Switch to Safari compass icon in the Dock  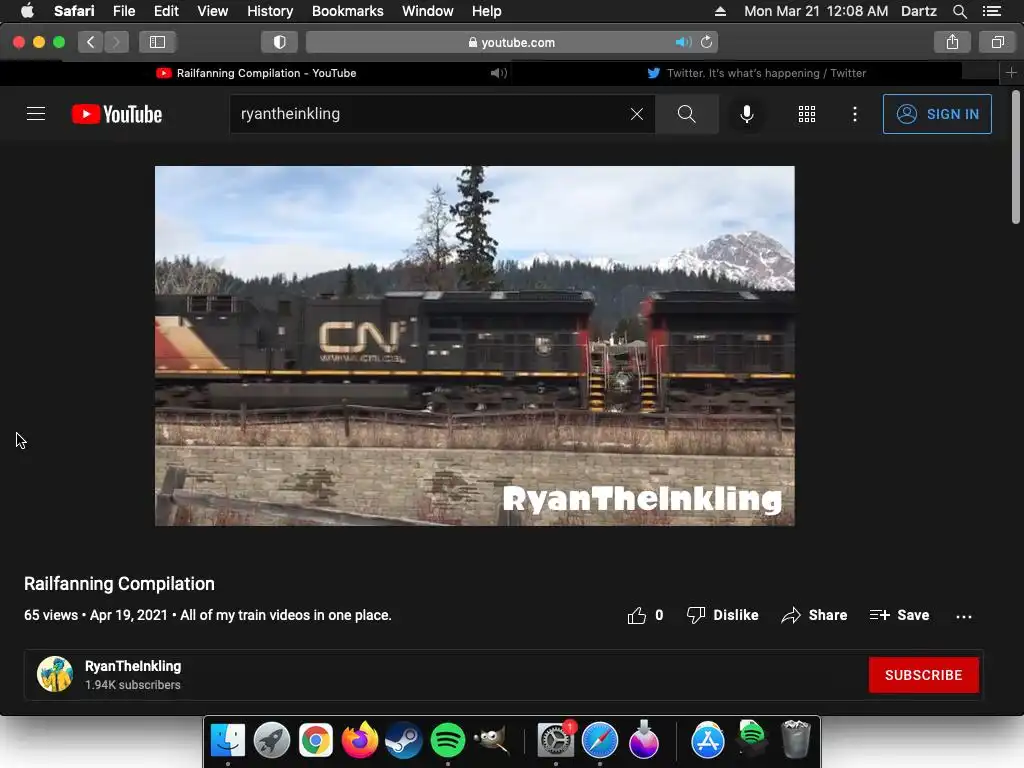click(x=600, y=740)
